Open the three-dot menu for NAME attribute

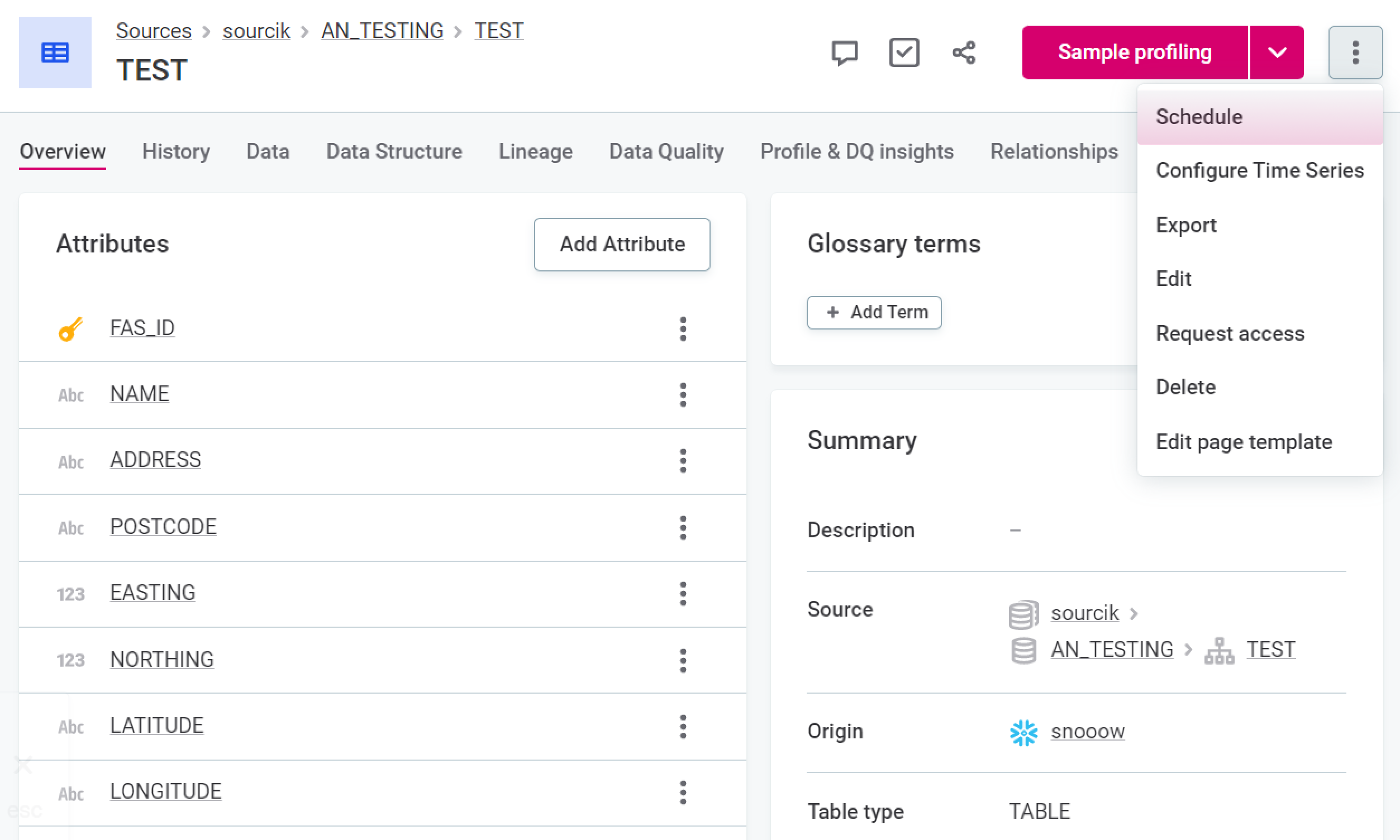tap(683, 394)
